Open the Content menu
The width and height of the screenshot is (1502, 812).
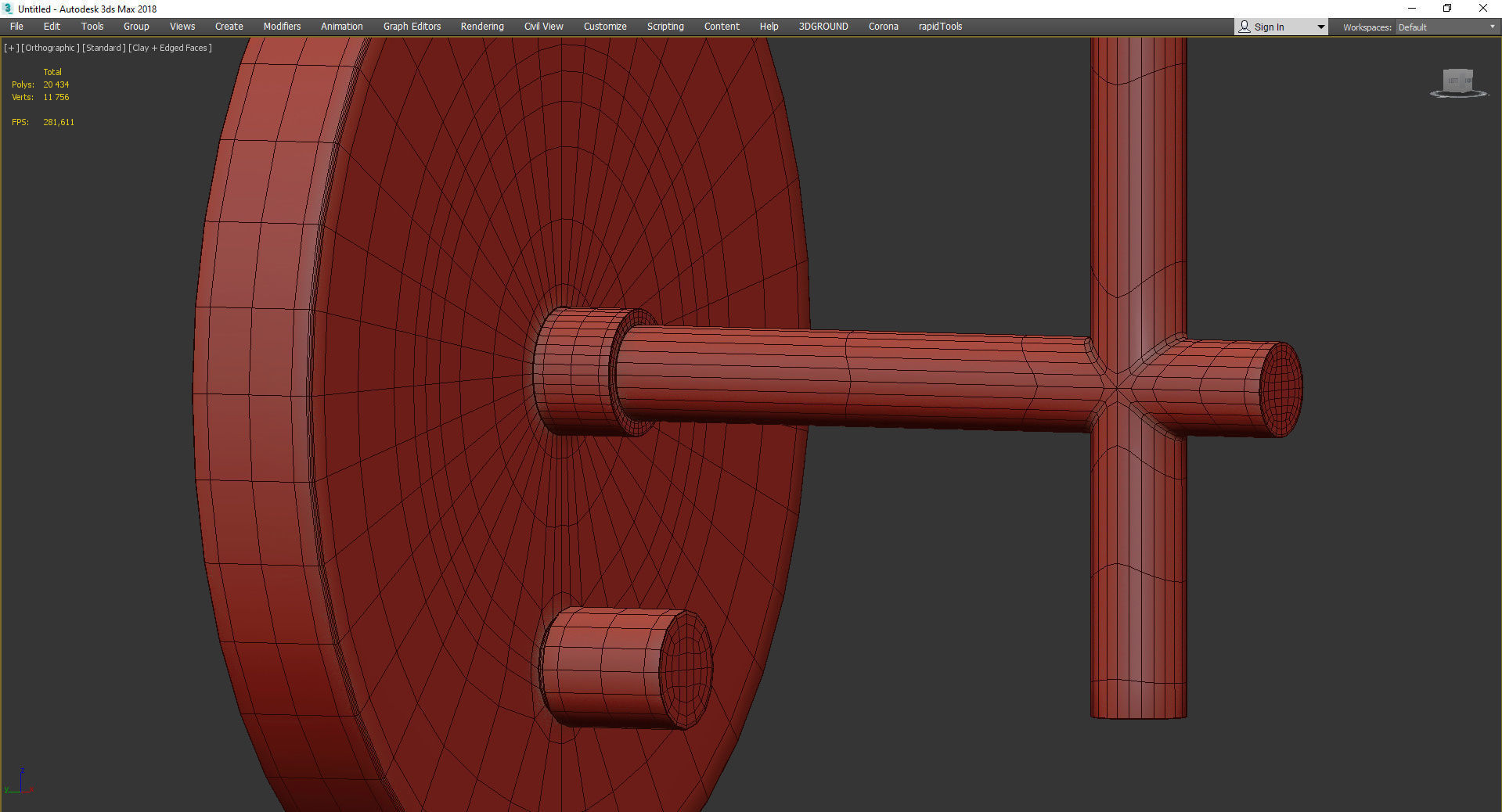point(722,27)
